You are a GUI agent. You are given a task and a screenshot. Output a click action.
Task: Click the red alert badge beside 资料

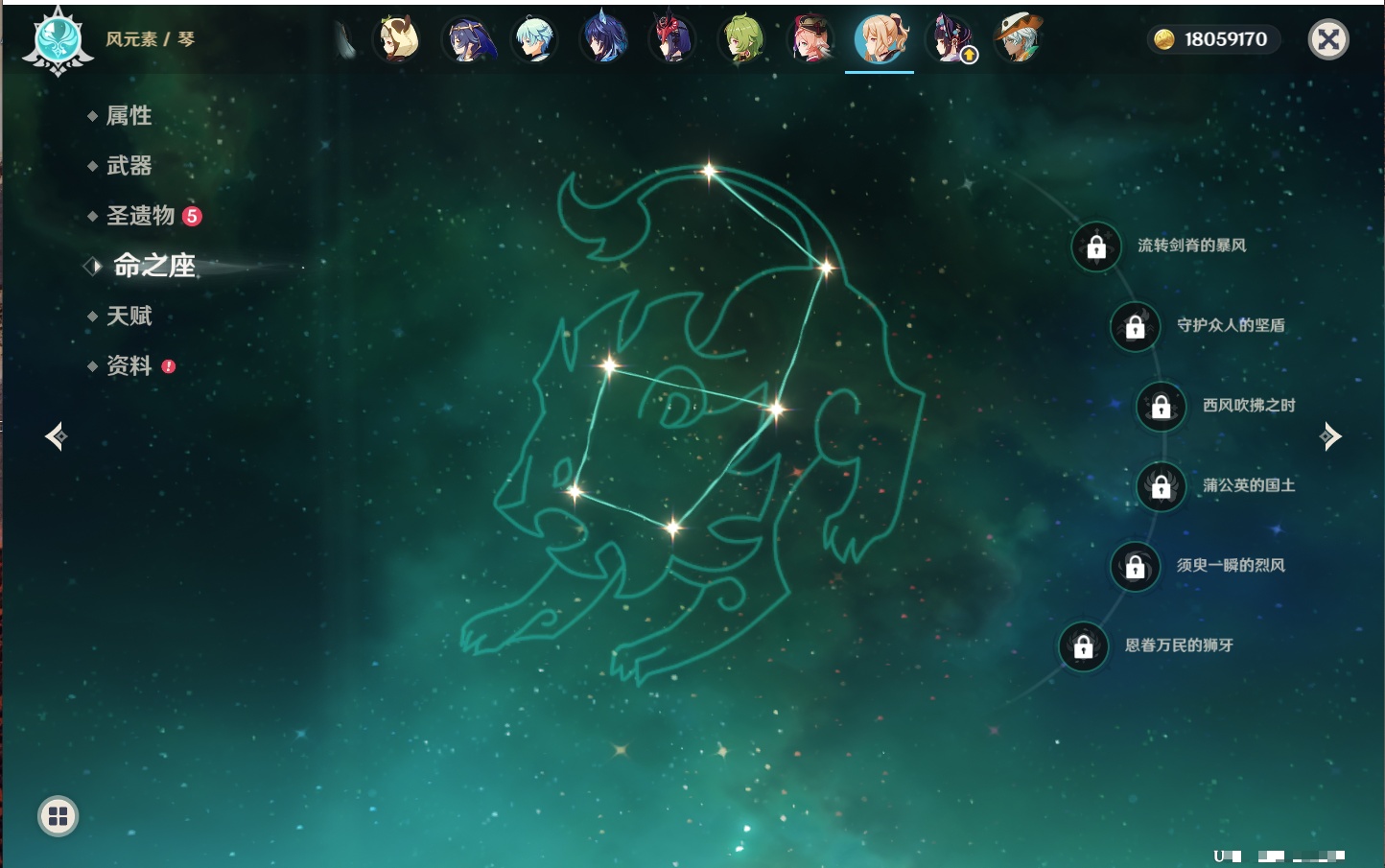coord(169,366)
